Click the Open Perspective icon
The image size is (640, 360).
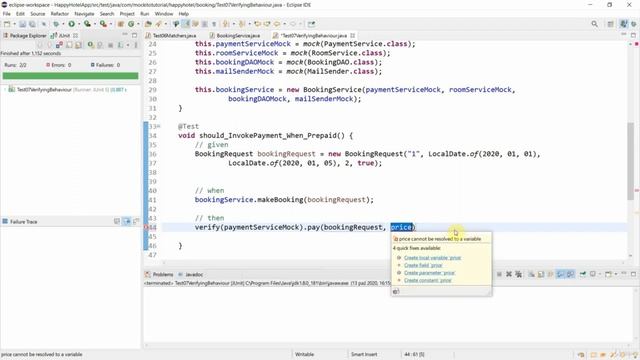[x=611, y=24]
